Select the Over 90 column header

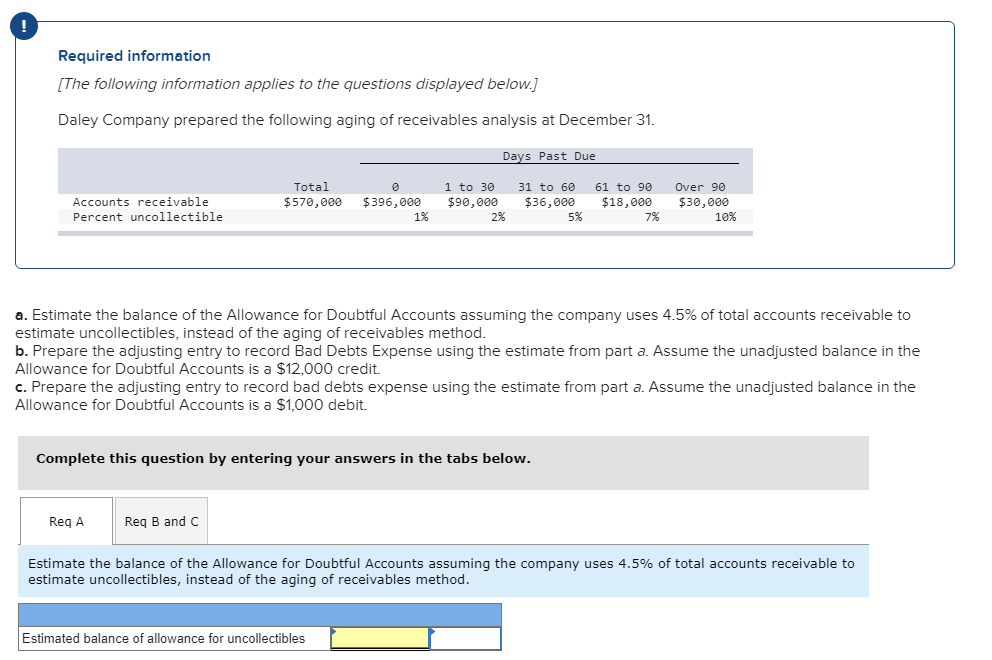pos(701,186)
